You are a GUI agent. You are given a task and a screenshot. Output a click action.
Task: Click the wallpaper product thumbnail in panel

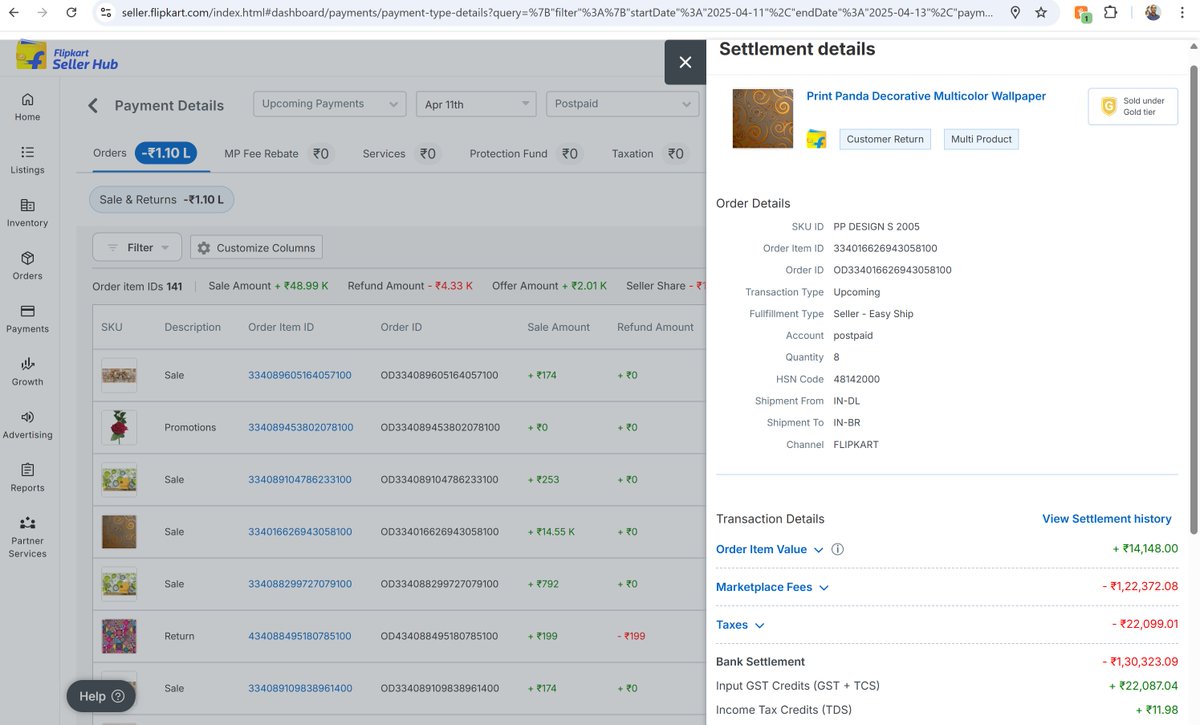tap(763, 119)
